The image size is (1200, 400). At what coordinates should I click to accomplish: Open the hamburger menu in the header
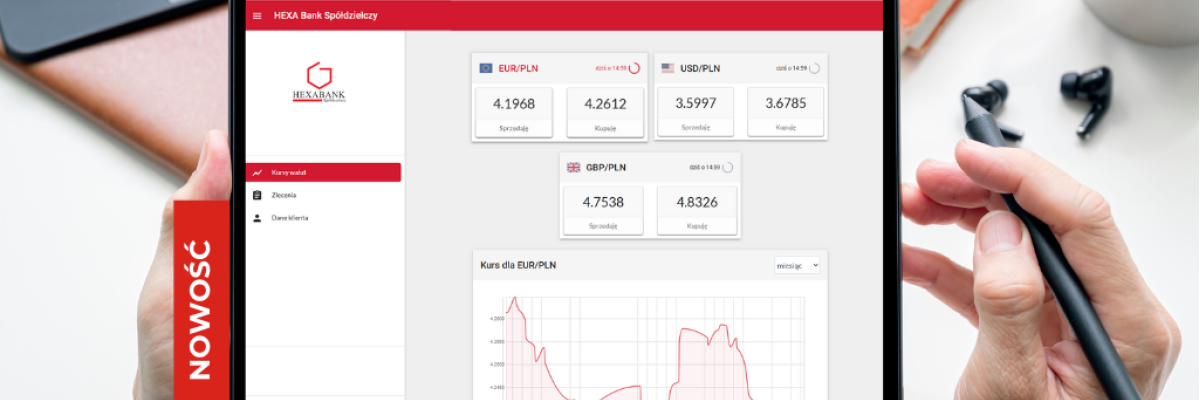pyautogui.click(x=257, y=16)
